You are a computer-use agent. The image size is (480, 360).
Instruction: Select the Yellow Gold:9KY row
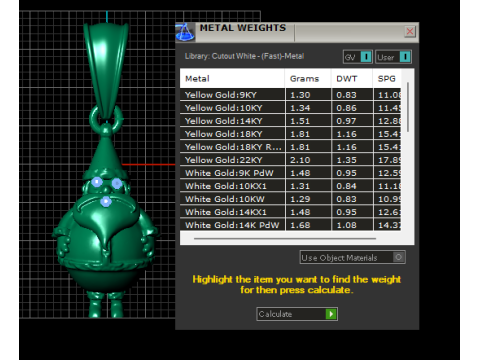[x=290, y=95]
